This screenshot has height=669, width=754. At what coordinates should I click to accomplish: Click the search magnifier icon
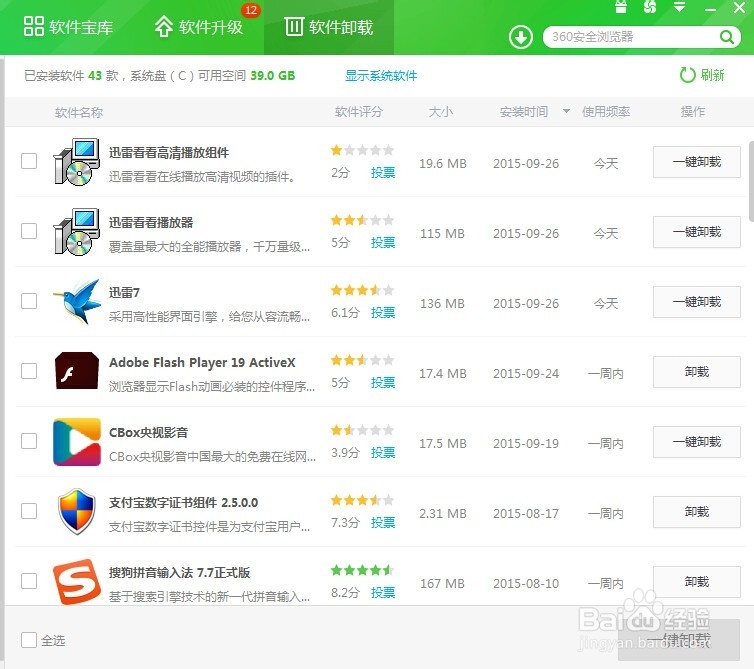[727, 37]
